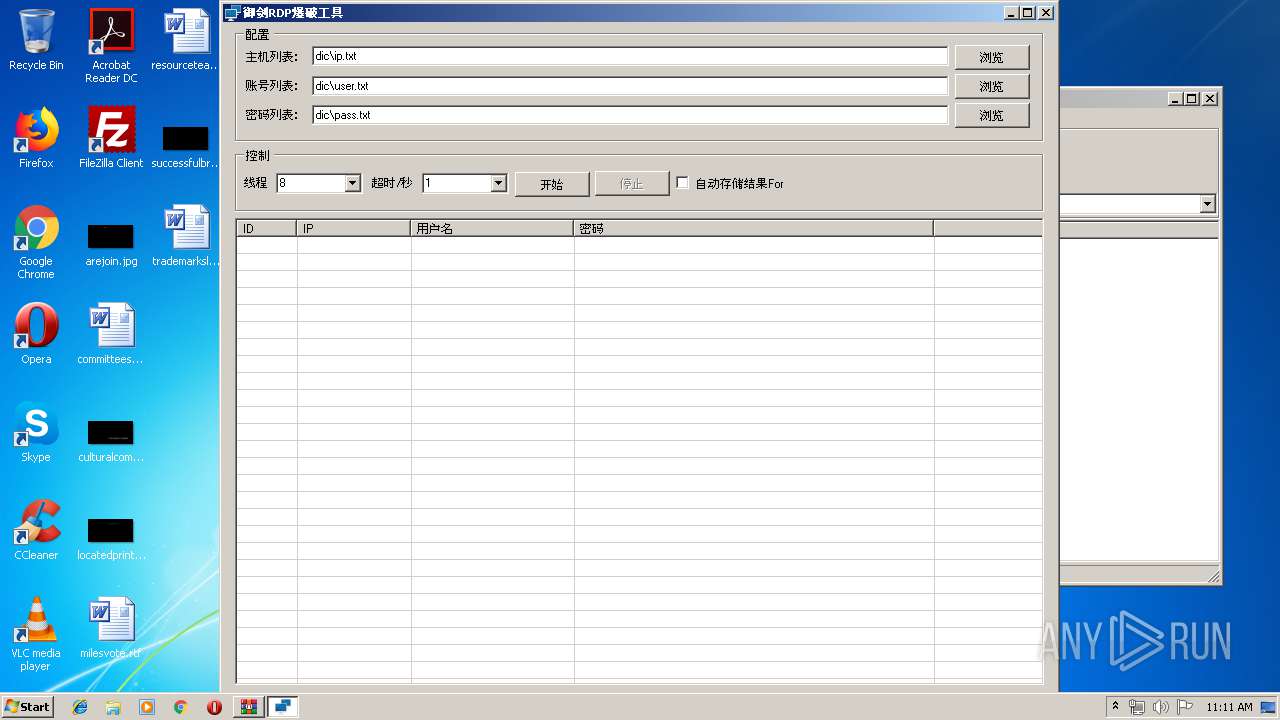Image resolution: width=1280 pixels, height=720 pixels.
Task: Maximize the background window
Action: click(1192, 98)
